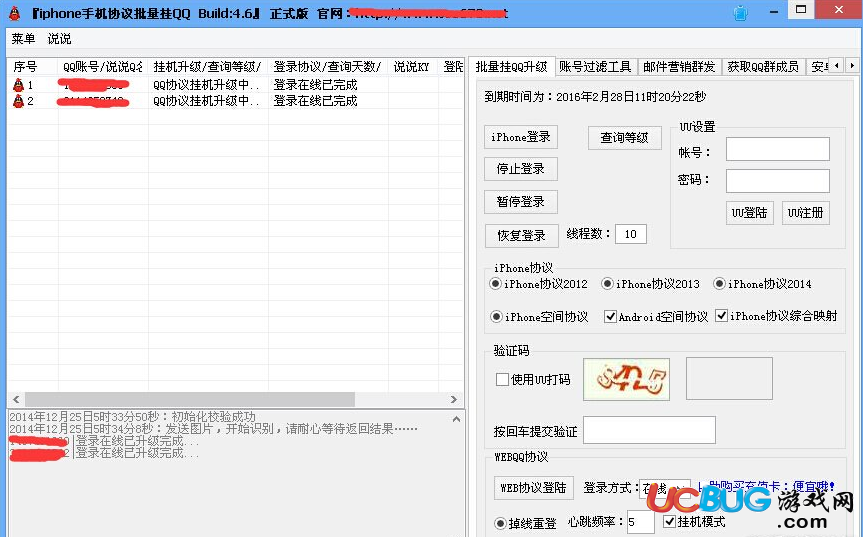Image resolution: width=863 pixels, height=537 pixels.
Task: Click the UU注册 button
Action: tap(805, 213)
